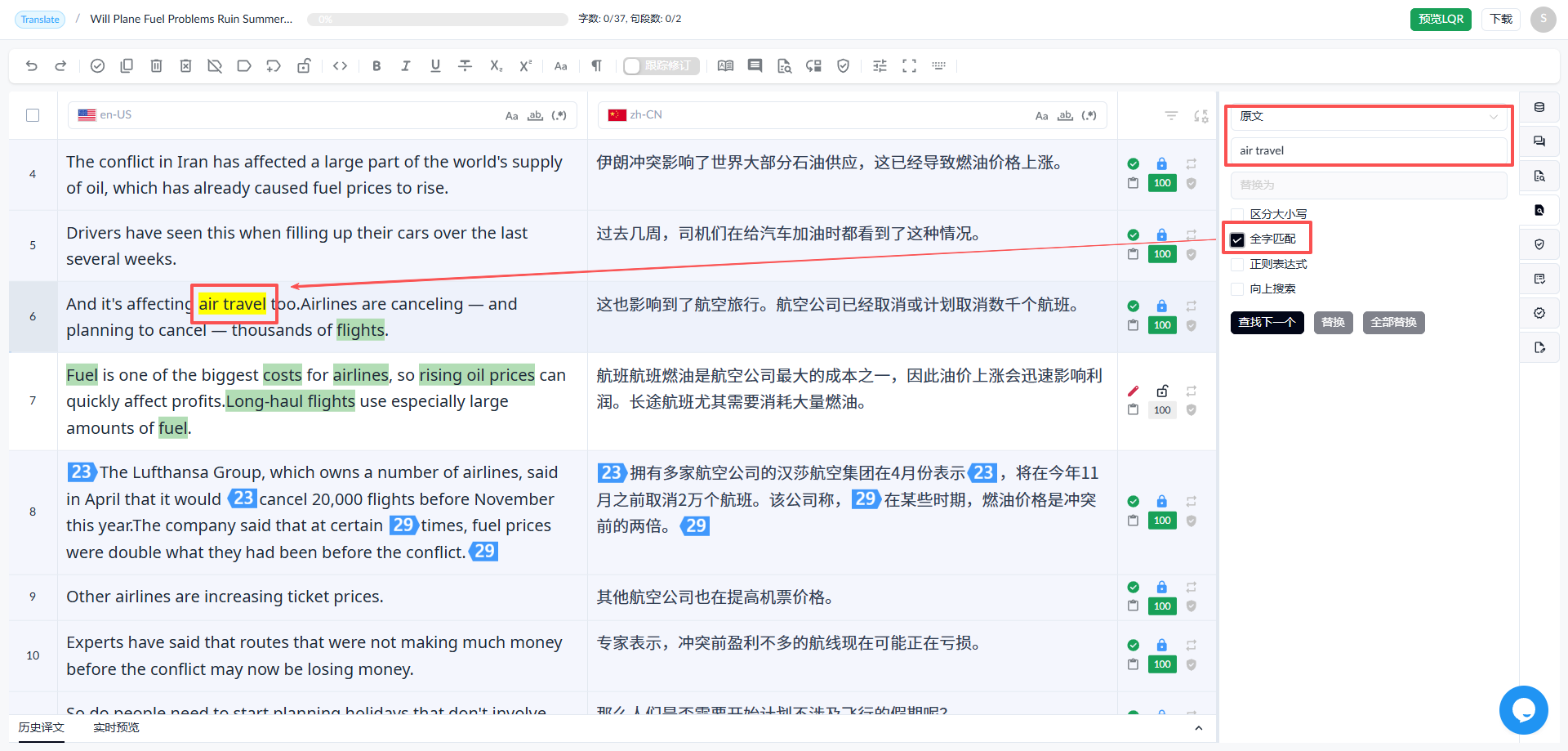Open the settings sliders icon
Image resolution: width=1568 pixels, height=751 pixels.
click(880, 66)
